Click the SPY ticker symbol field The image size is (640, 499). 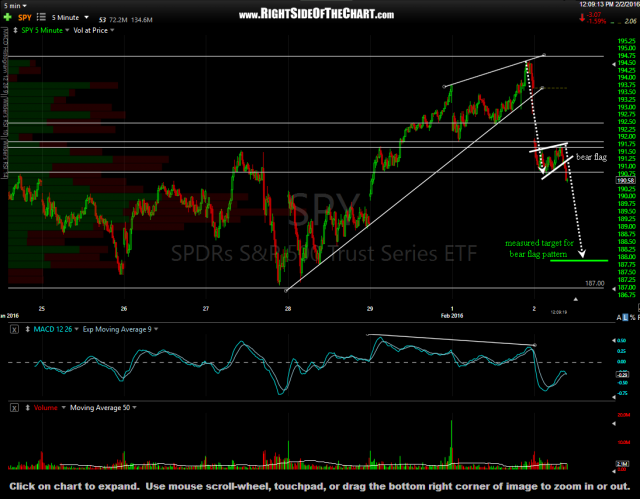tap(24, 18)
